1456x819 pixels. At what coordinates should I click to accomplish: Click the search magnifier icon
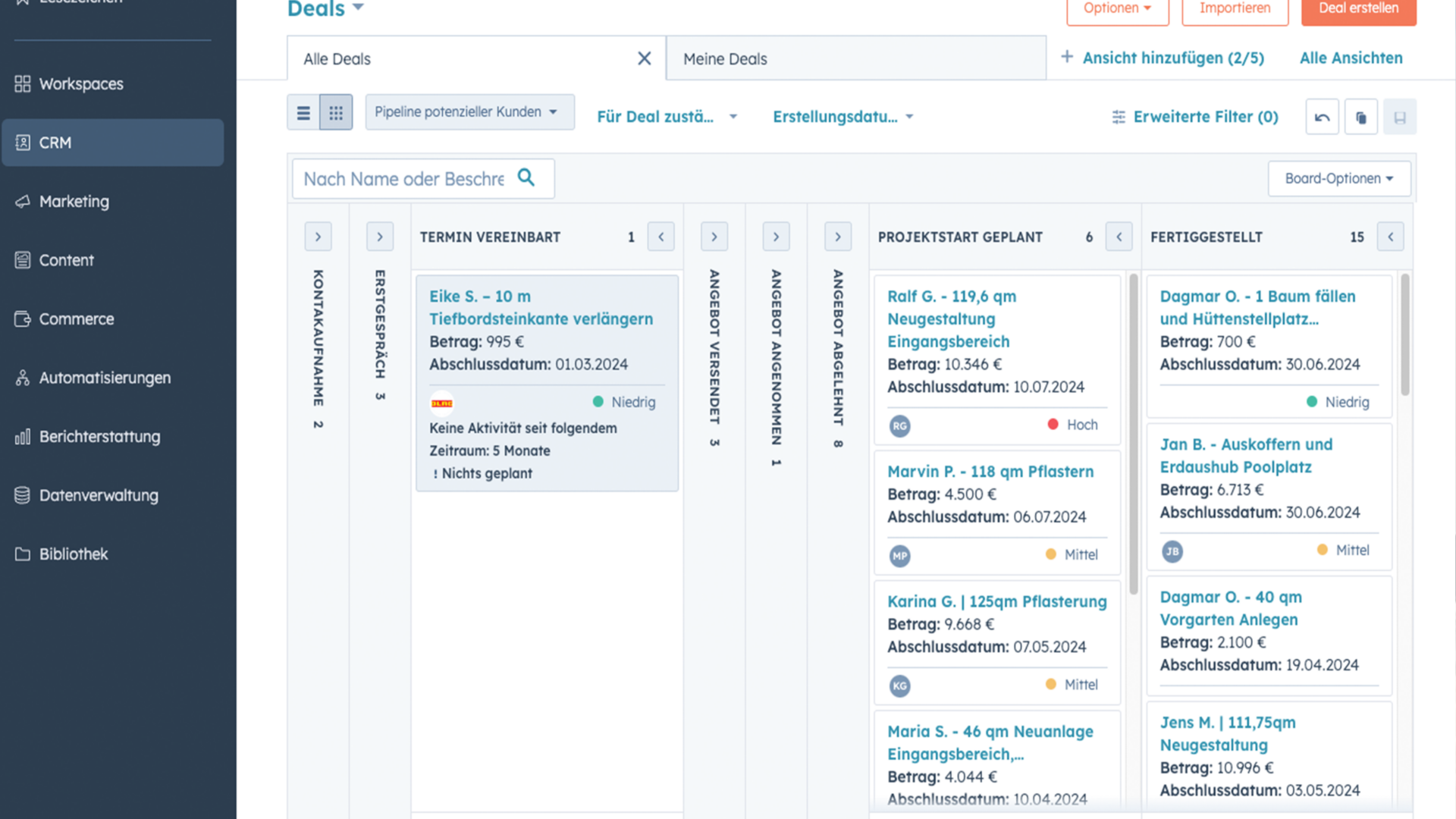[526, 178]
